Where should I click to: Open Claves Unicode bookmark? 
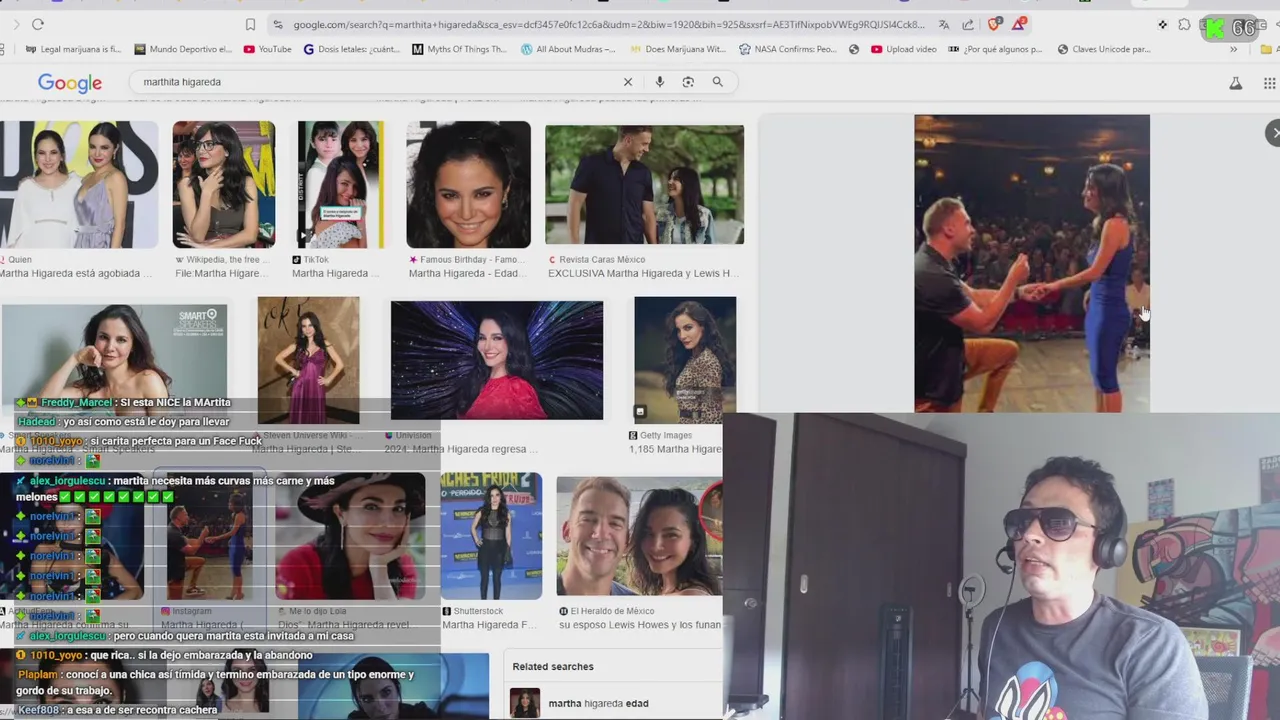click(x=1104, y=49)
